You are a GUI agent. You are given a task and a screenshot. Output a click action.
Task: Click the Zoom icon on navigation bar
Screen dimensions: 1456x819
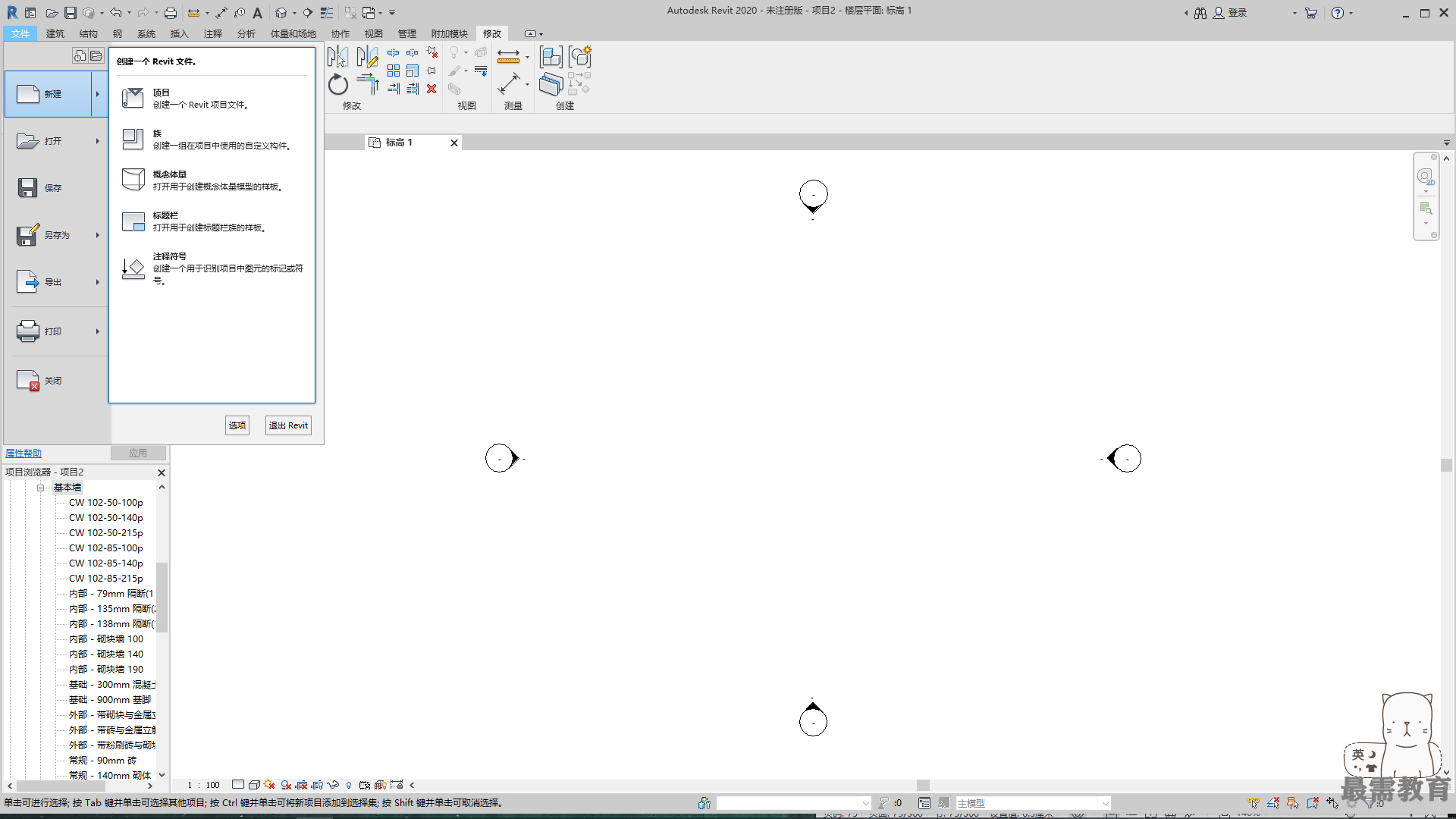click(x=1426, y=208)
